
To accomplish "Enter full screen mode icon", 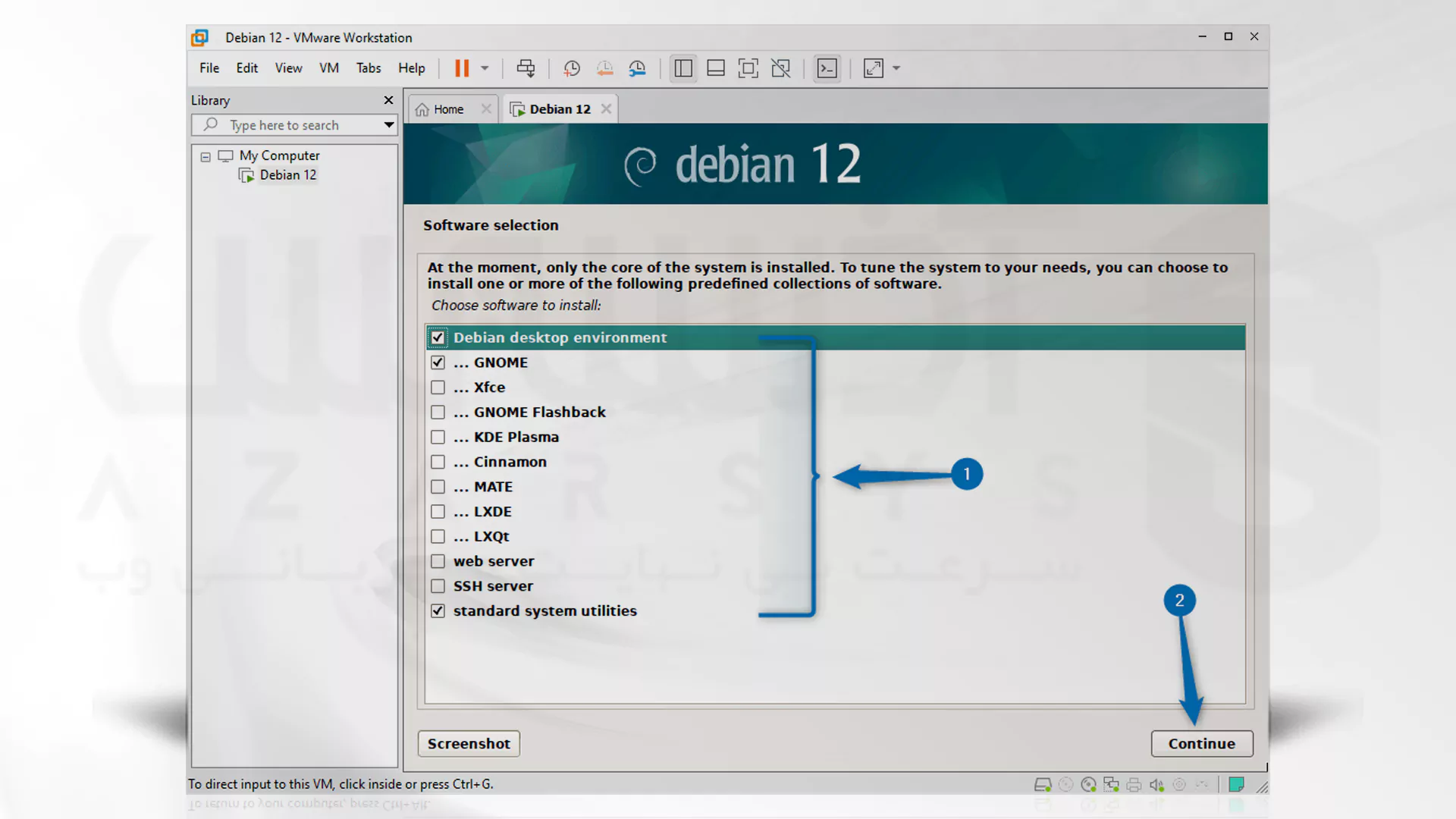I will [748, 68].
